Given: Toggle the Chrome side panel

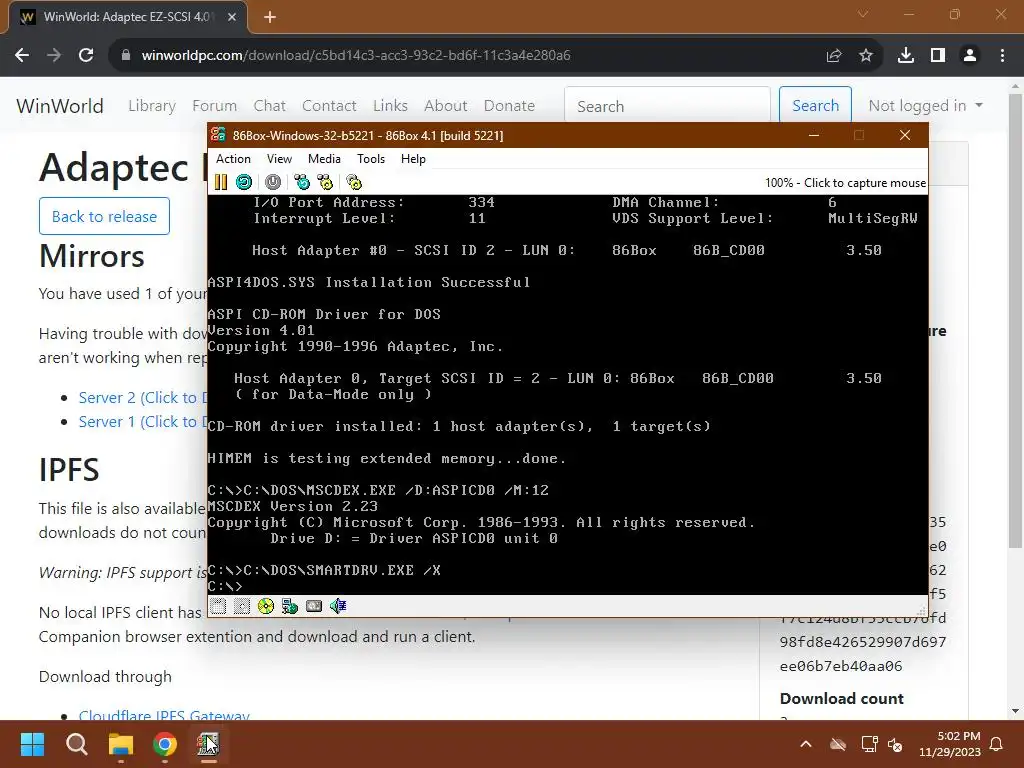Looking at the screenshot, I should (x=938, y=56).
